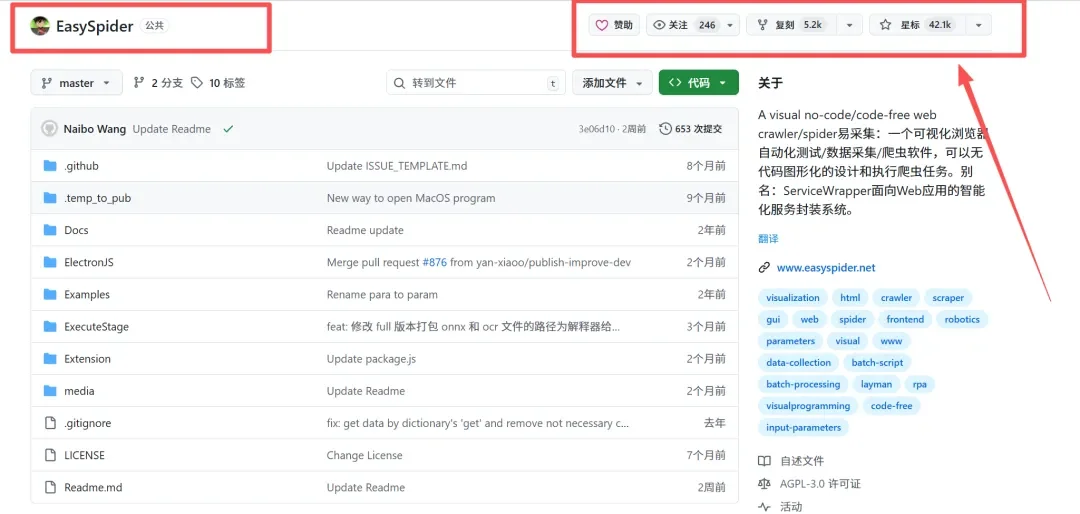
Task: Click the Examples folder icon
Action: tap(50, 294)
